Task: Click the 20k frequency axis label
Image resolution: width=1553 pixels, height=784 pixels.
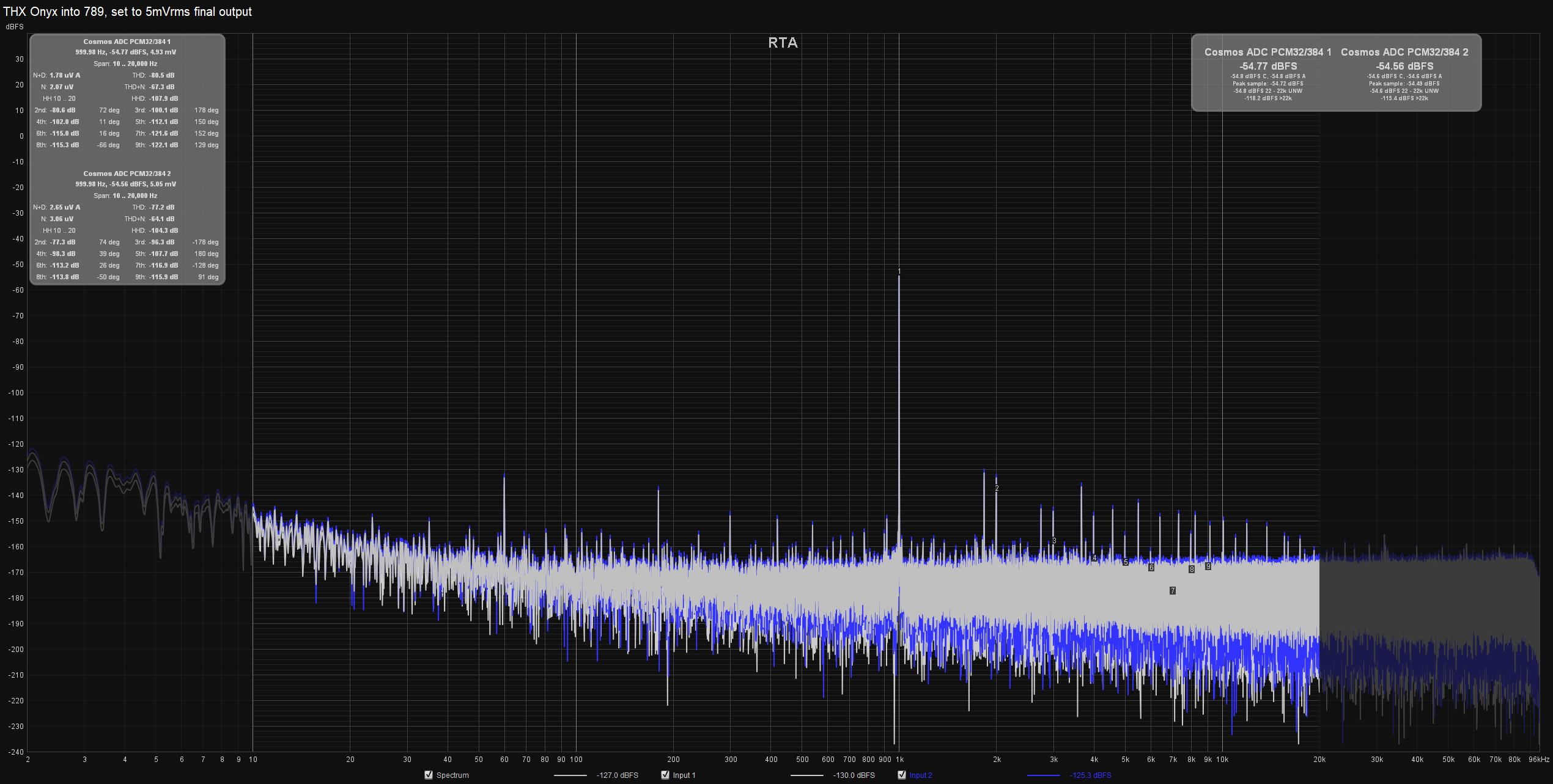Action: point(1319,760)
